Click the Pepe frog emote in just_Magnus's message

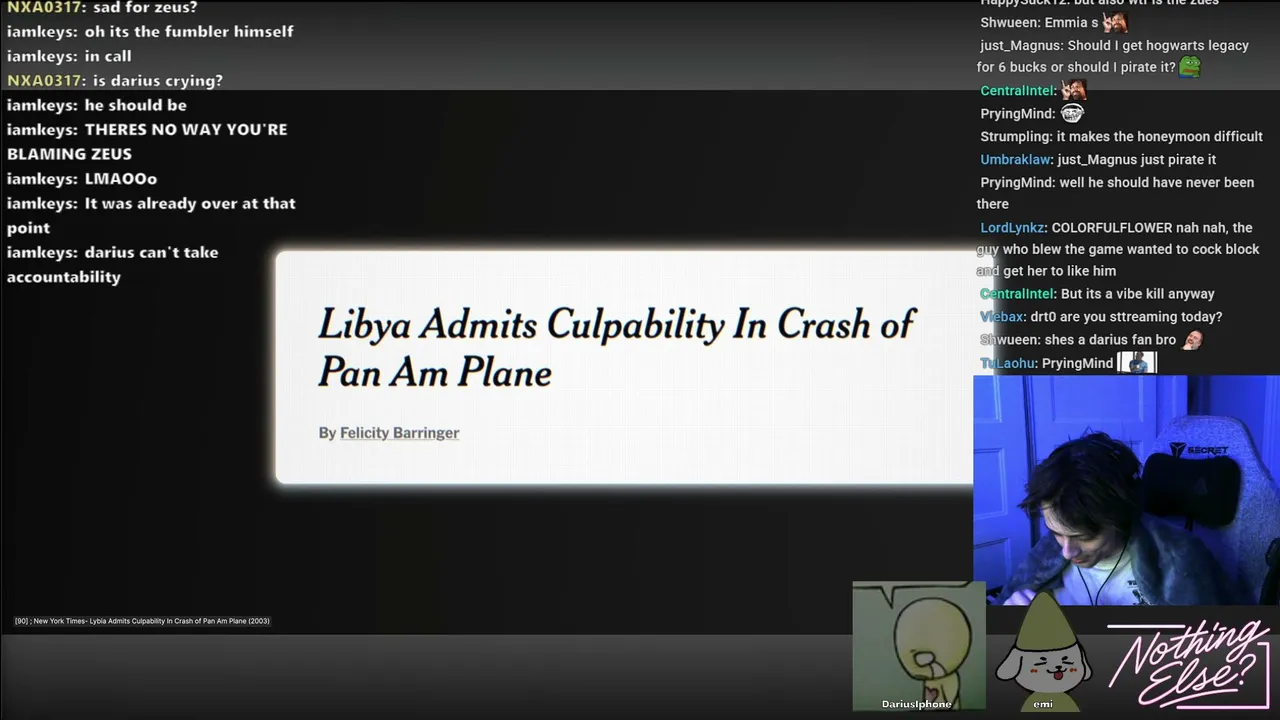click(x=1190, y=67)
